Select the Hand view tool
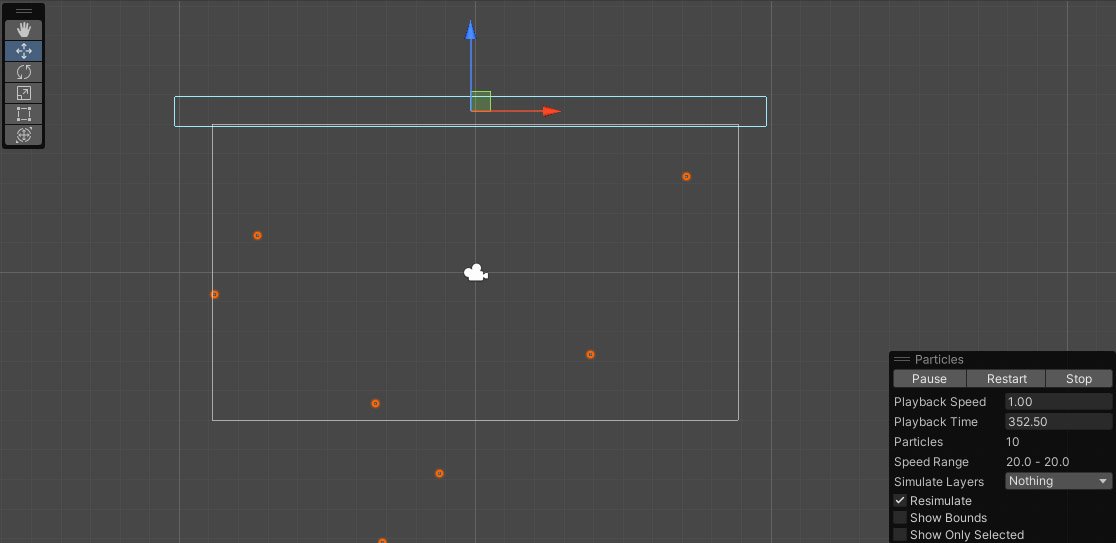 24,30
